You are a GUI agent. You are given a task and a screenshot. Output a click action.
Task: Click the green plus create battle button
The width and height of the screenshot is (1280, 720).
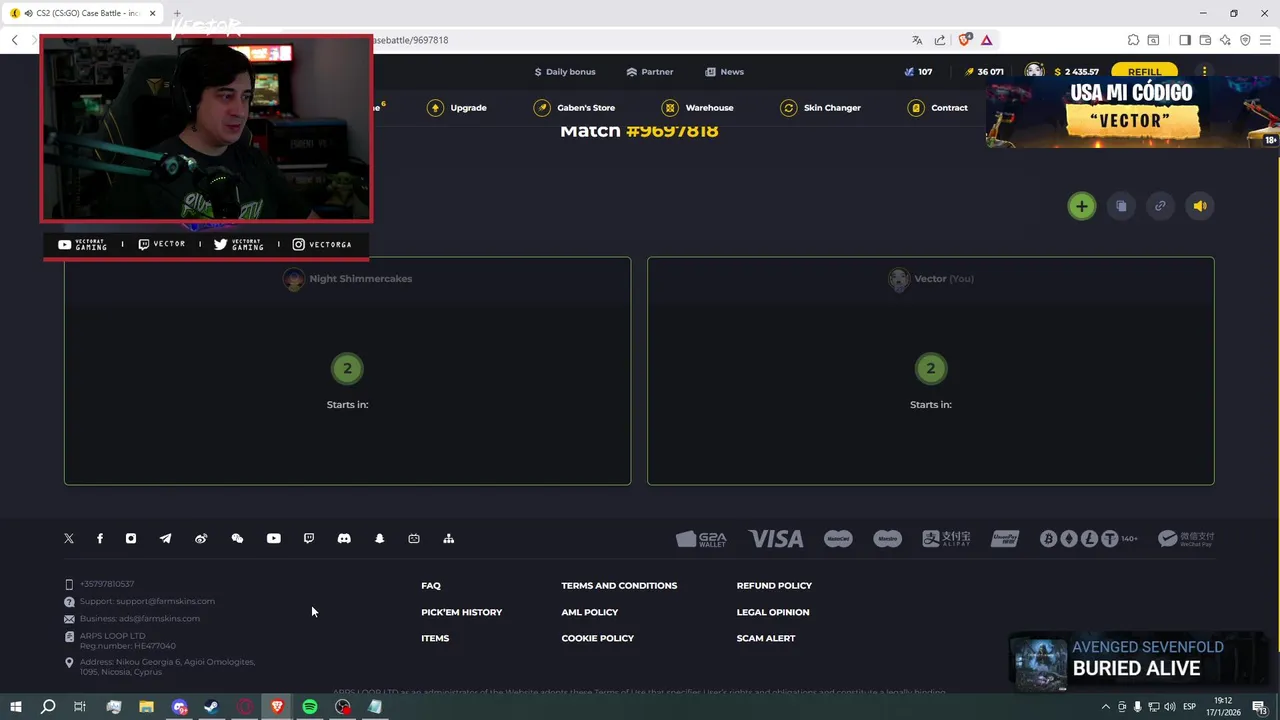(x=1081, y=206)
